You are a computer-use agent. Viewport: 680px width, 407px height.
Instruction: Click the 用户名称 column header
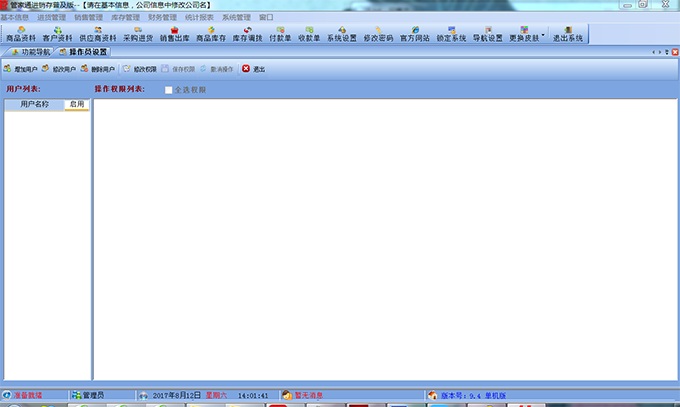[x=34, y=105]
